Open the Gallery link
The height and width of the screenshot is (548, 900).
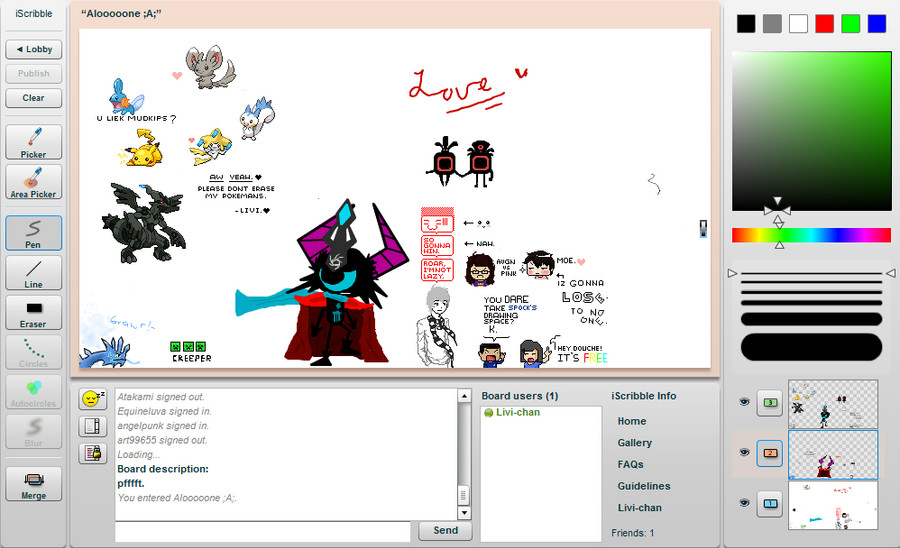[x=634, y=443]
